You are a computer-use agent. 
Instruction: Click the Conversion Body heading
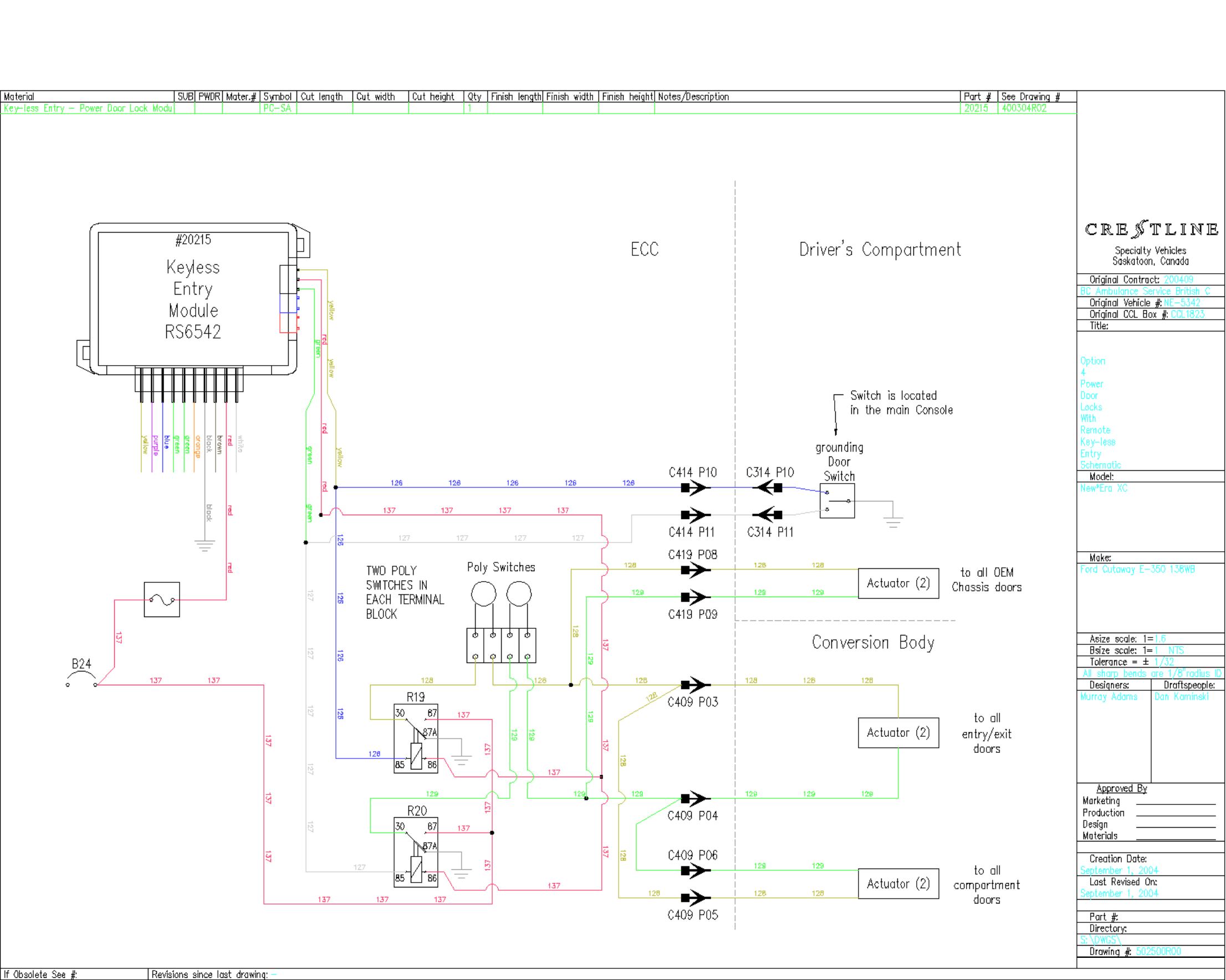(873, 643)
